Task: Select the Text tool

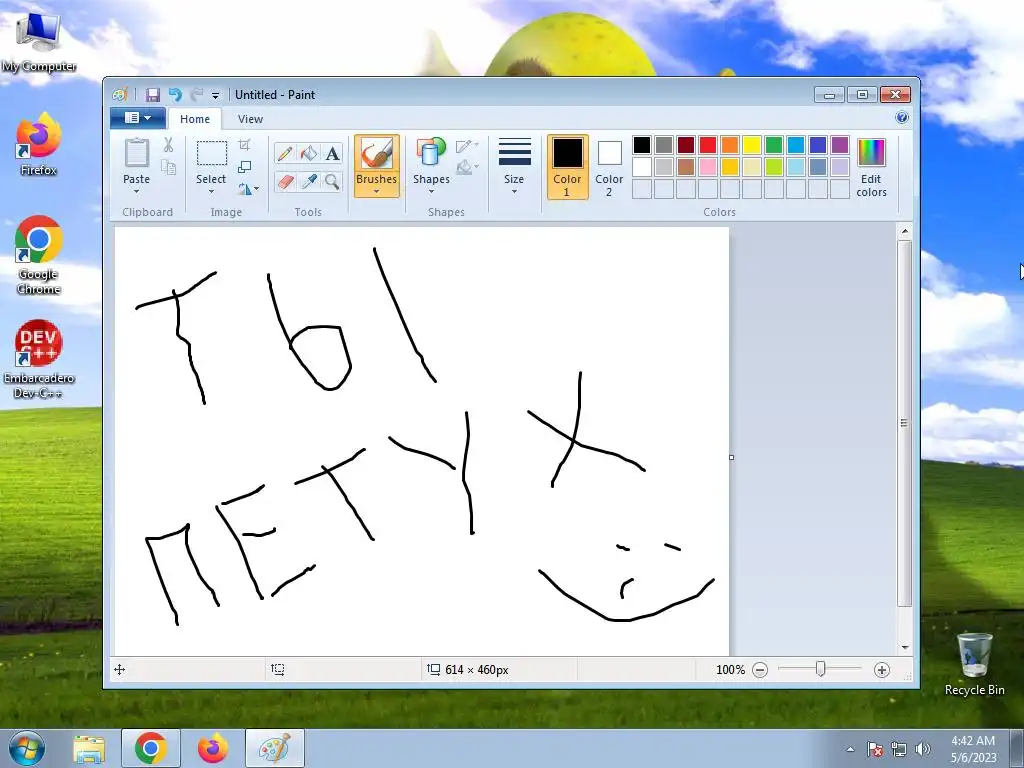Action: [x=332, y=153]
